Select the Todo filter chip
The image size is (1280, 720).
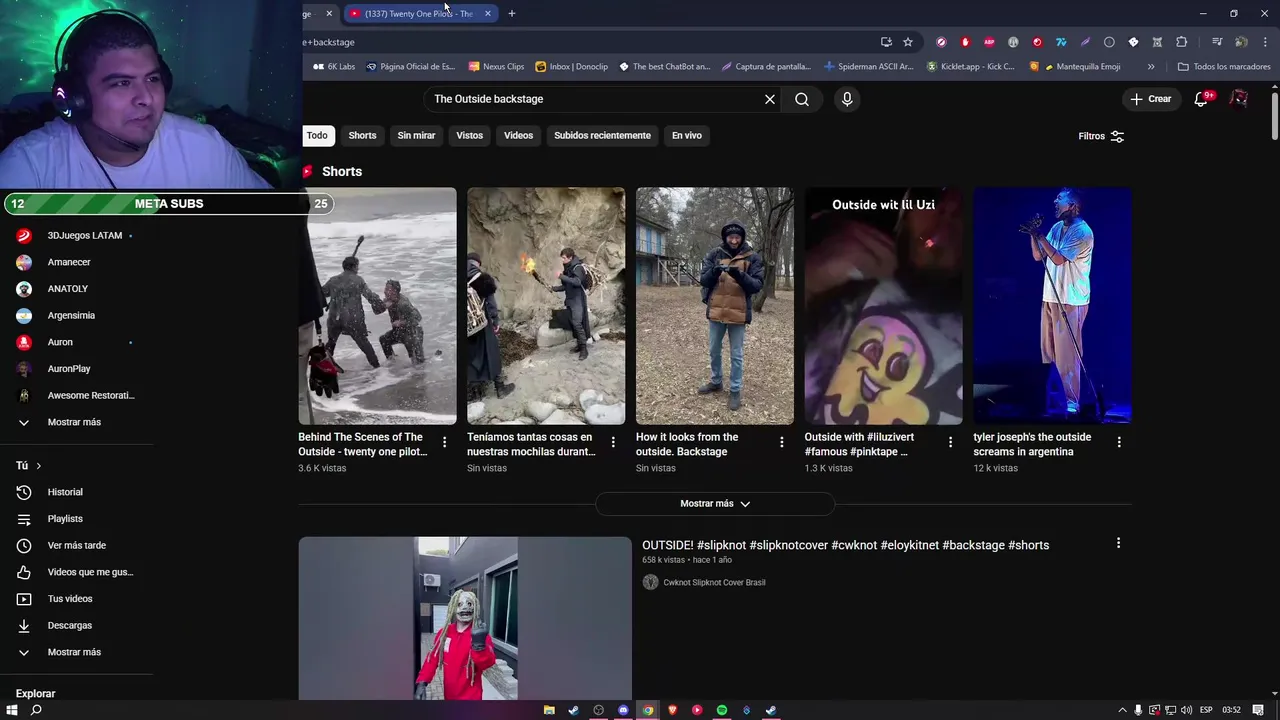(316, 135)
